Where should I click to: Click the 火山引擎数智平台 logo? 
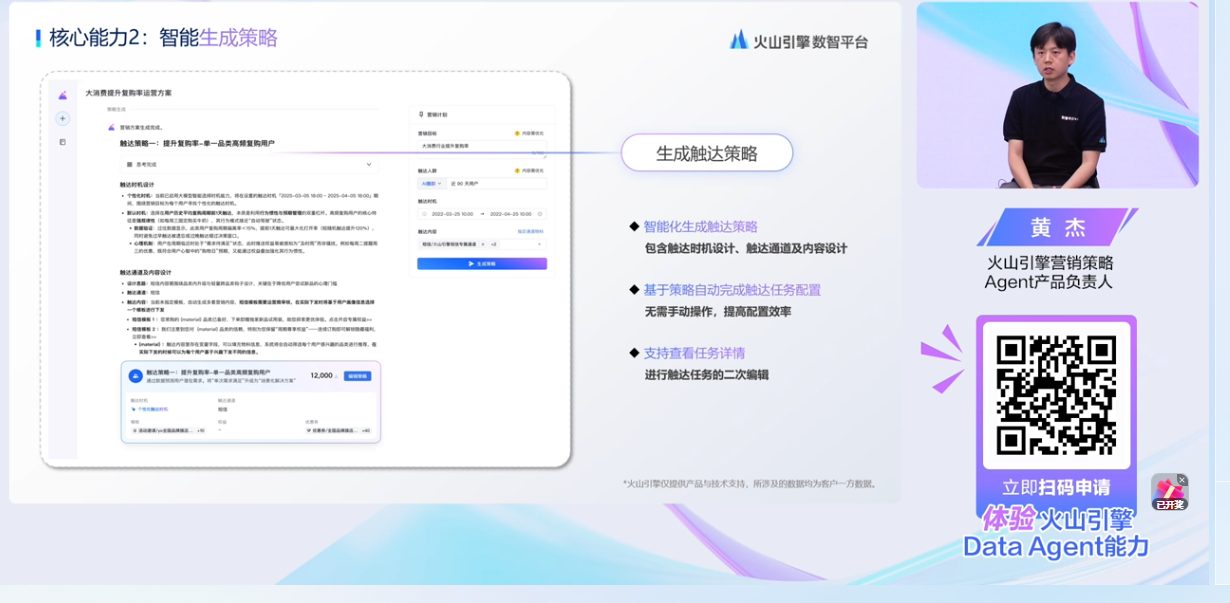pyautogui.click(x=798, y=40)
